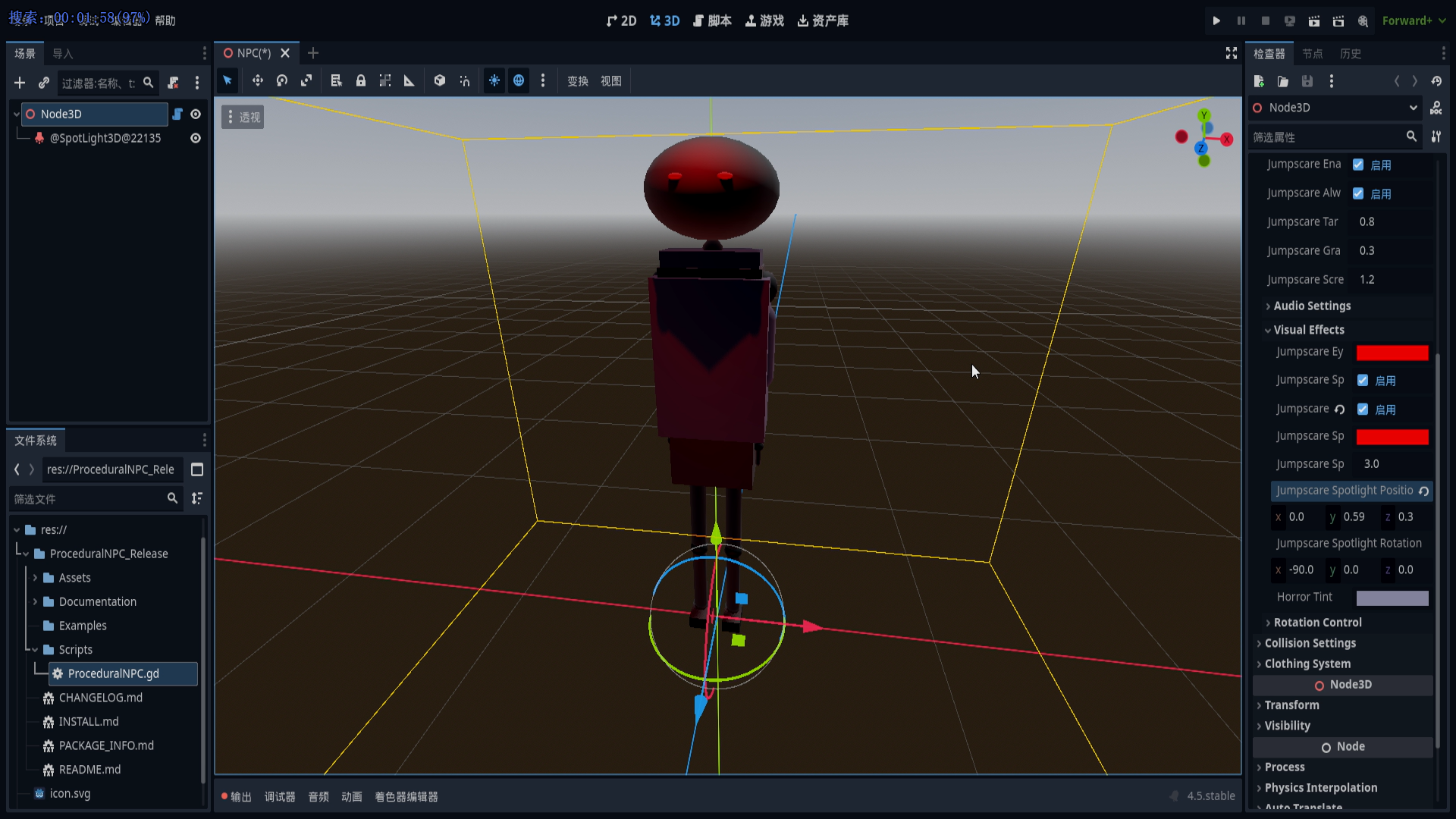Screen dimensions: 1456x819
Task: Open the Horror Tint color swatch
Action: (x=1392, y=598)
